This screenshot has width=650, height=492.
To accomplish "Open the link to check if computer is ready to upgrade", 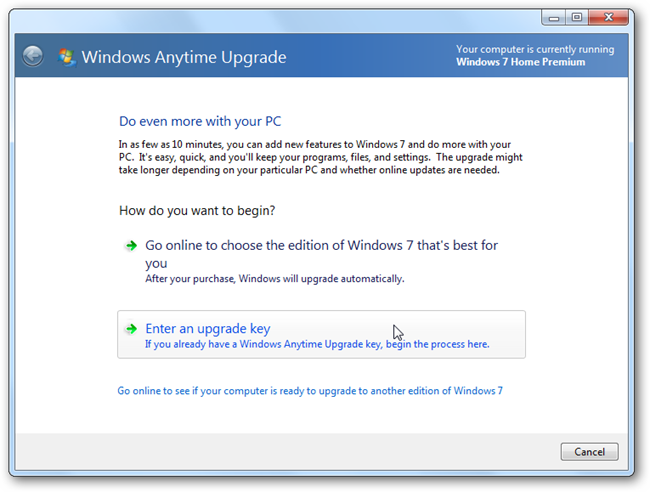I will [x=310, y=391].
